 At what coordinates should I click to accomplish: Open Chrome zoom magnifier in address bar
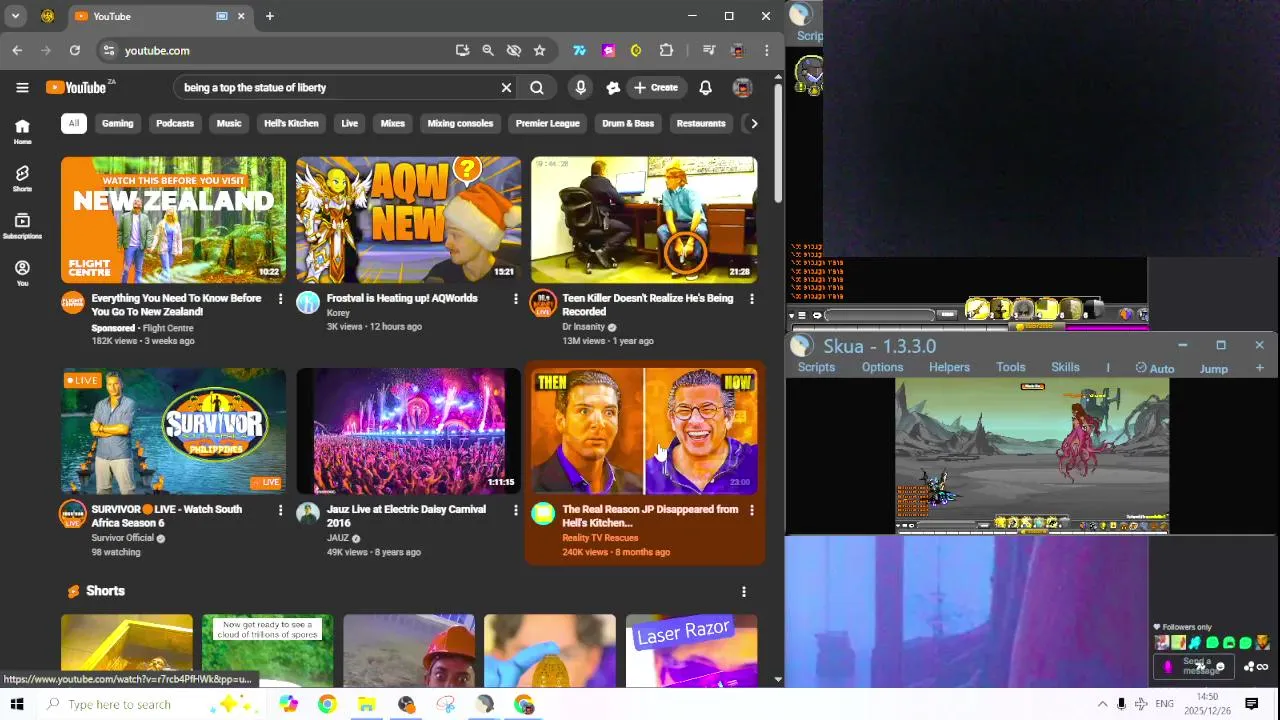[x=487, y=50]
